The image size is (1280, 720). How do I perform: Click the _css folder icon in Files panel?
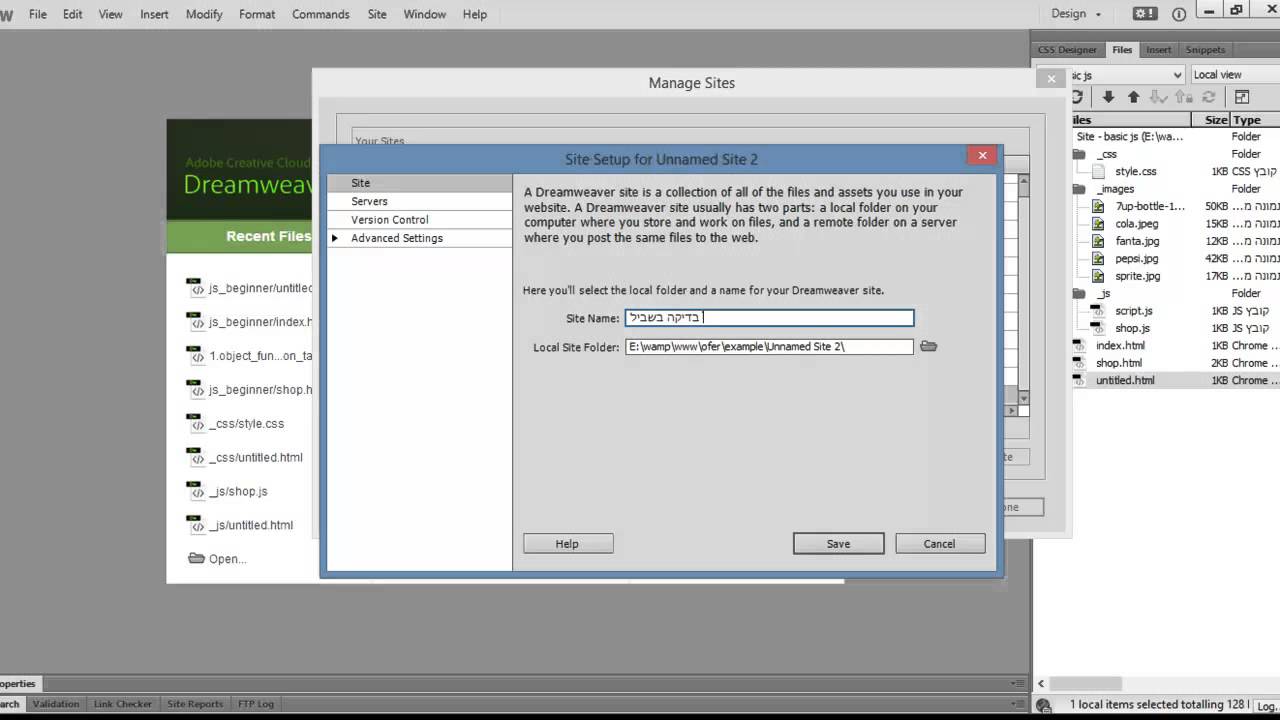[x=1079, y=154]
